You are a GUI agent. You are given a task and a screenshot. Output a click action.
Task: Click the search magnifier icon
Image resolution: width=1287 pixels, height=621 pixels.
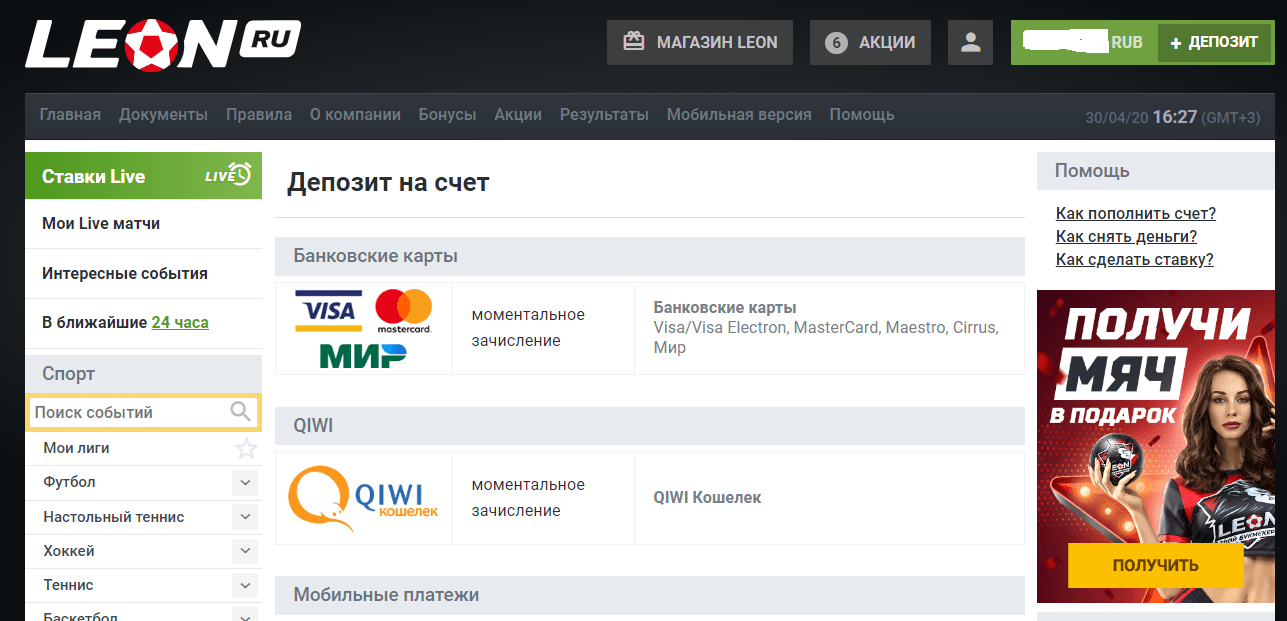[x=240, y=412]
